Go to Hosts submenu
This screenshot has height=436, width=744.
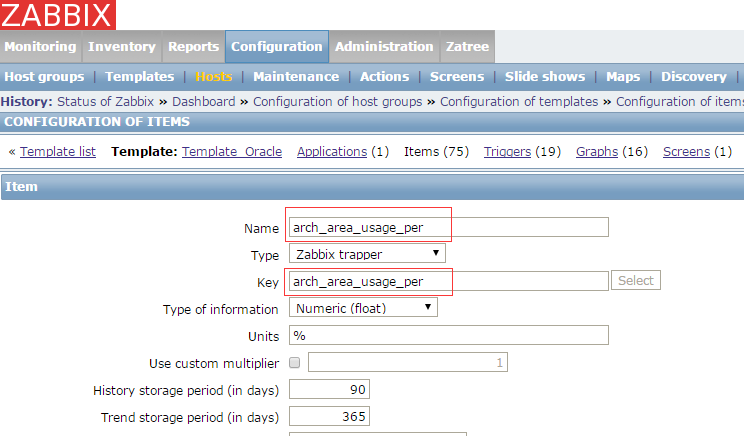pyautogui.click(x=214, y=76)
